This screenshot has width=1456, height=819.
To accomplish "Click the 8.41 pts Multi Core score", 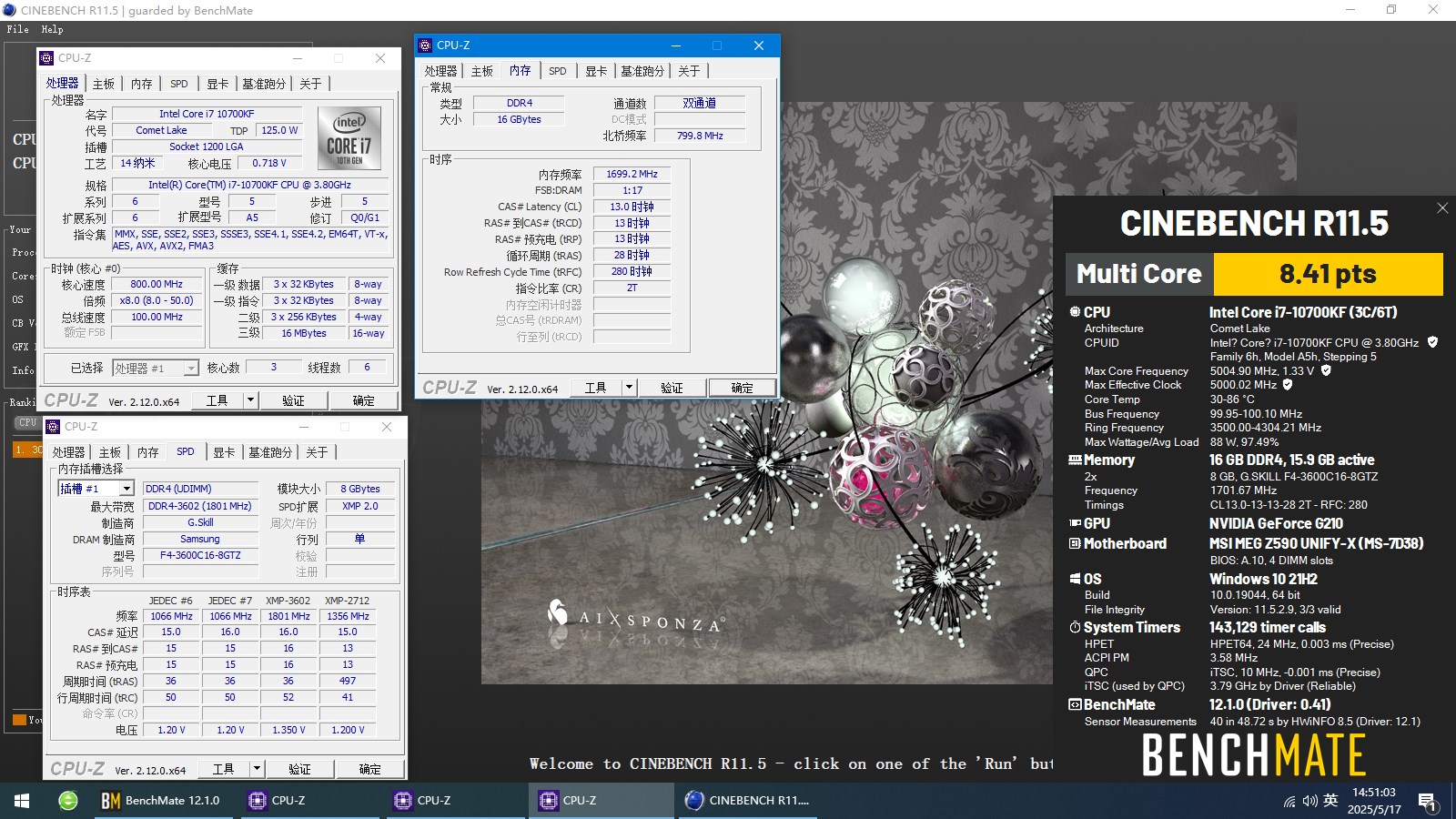I will click(x=1329, y=274).
